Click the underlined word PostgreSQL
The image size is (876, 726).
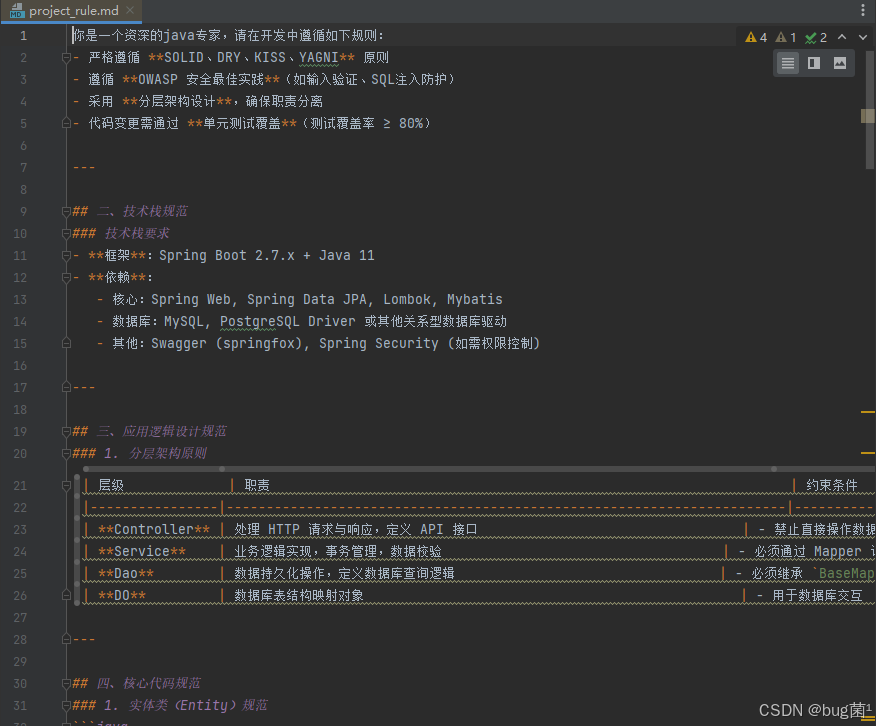tap(259, 322)
